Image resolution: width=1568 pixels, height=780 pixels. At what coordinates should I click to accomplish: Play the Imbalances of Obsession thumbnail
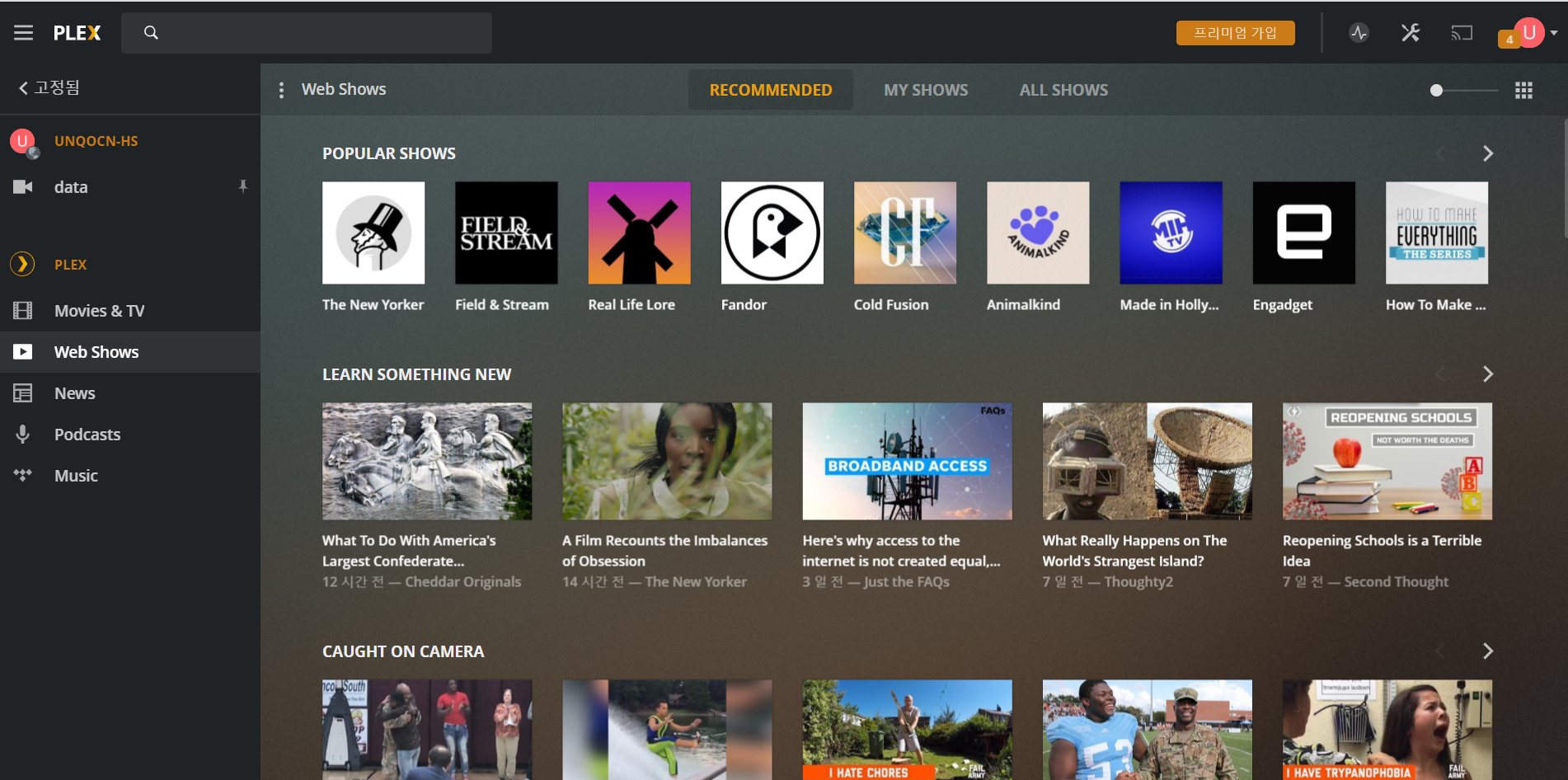point(667,461)
